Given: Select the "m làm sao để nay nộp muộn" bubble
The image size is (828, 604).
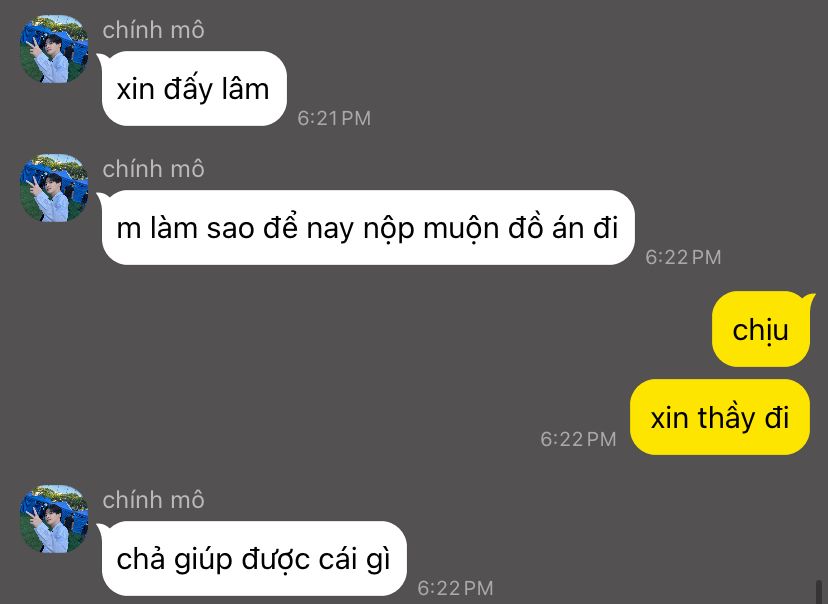Looking at the screenshot, I should (368, 228).
